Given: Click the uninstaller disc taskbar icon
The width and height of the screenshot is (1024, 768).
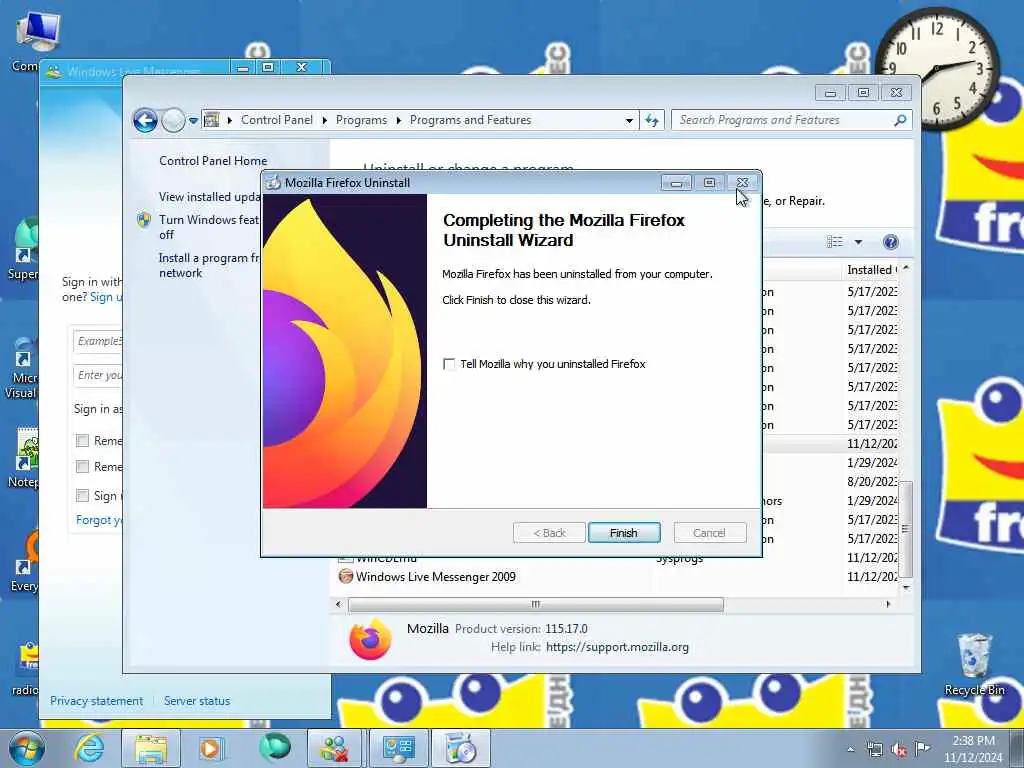Looking at the screenshot, I should pyautogui.click(x=461, y=748).
